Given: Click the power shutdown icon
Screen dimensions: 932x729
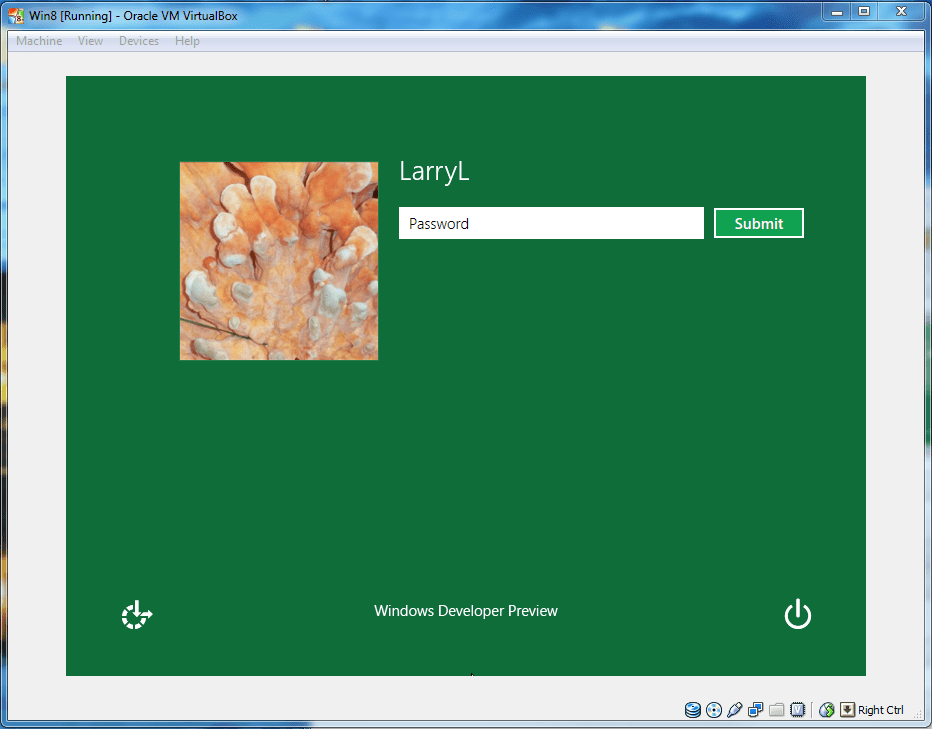Looking at the screenshot, I should click(798, 614).
